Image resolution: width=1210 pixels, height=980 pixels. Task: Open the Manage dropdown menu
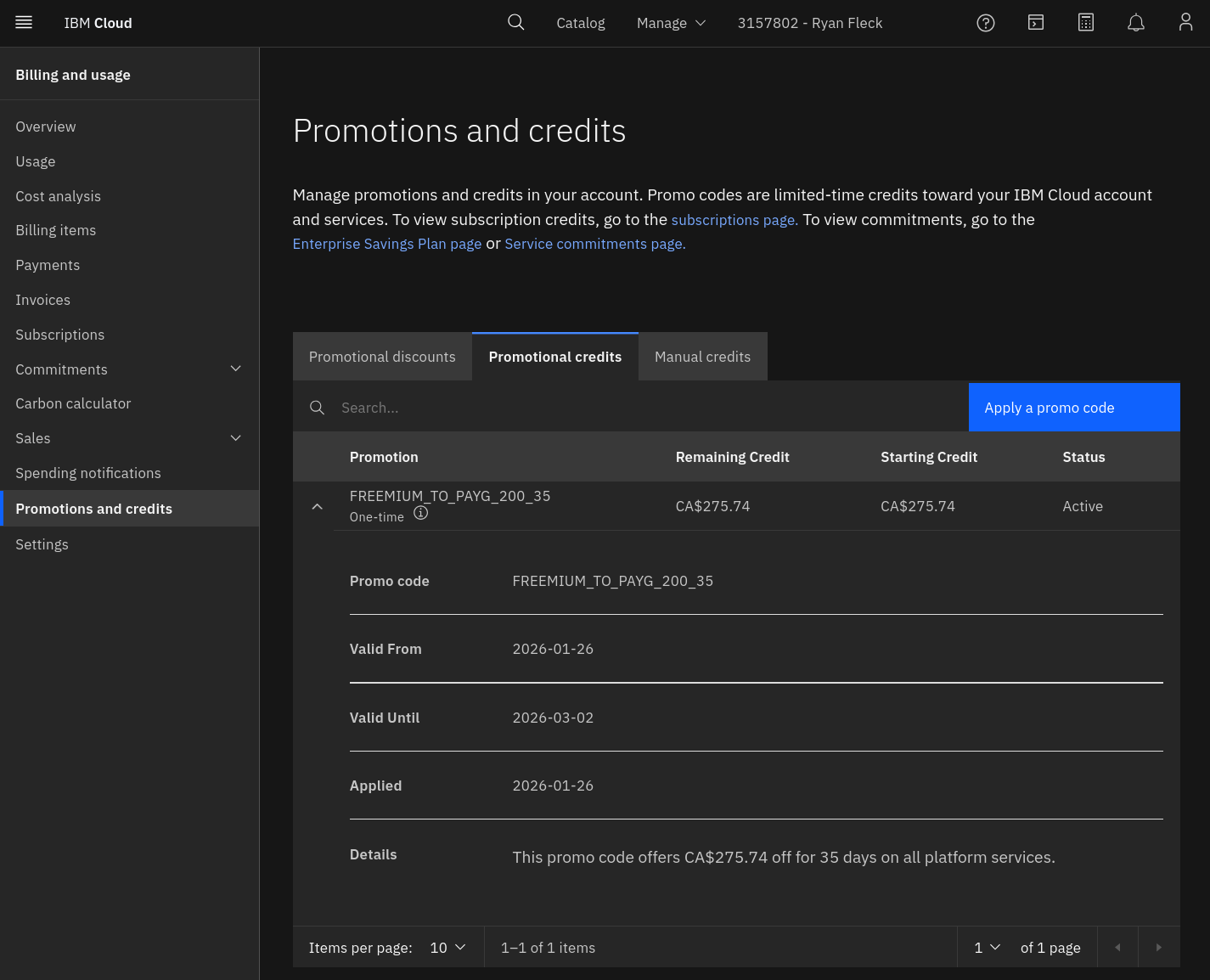[x=671, y=23]
